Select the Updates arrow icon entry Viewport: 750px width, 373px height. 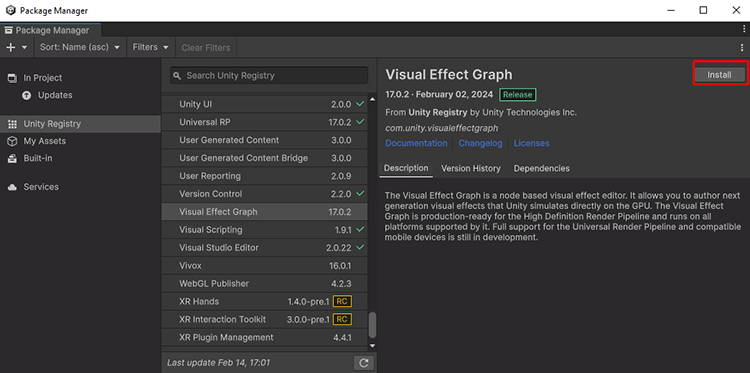(x=27, y=95)
